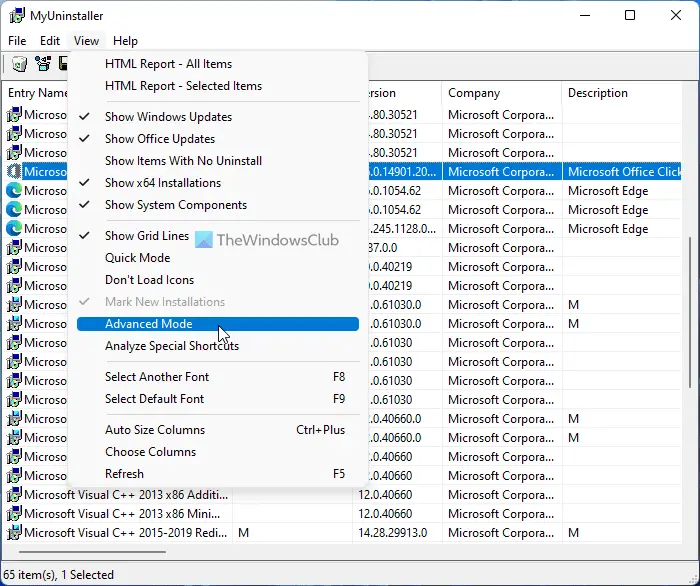Sort by the Entry Name column header

pyautogui.click(x=36, y=93)
